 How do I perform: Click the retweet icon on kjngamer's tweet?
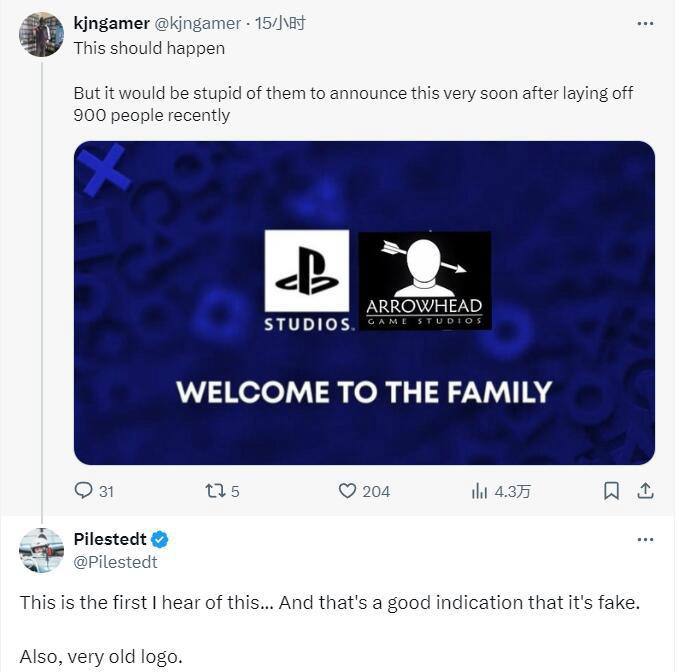click(x=213, y=491)
